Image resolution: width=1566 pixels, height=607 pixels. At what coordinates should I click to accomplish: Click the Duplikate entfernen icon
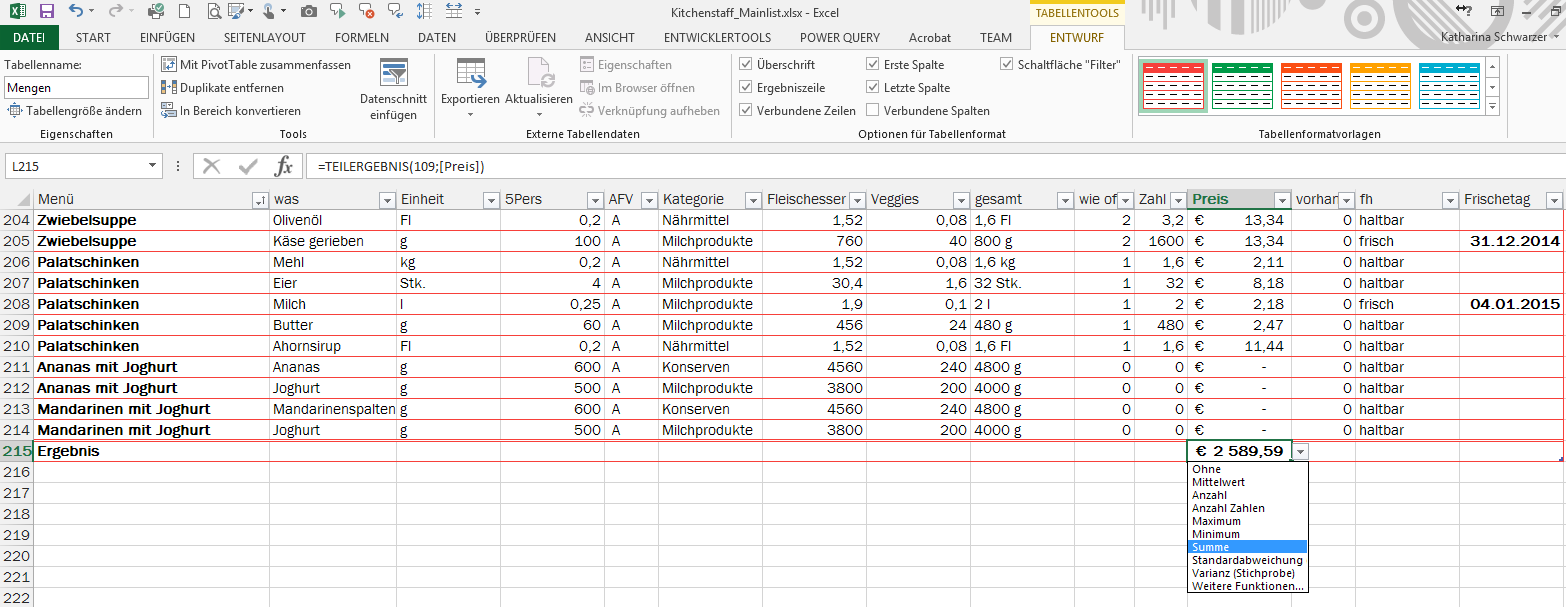[x=169, y=88]
